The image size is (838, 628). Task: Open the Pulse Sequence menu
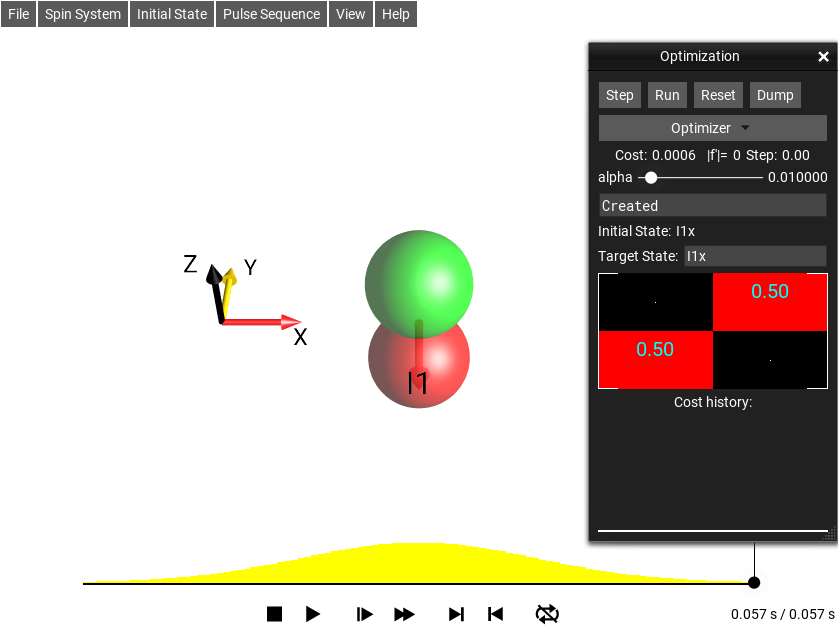pos(272,14)
